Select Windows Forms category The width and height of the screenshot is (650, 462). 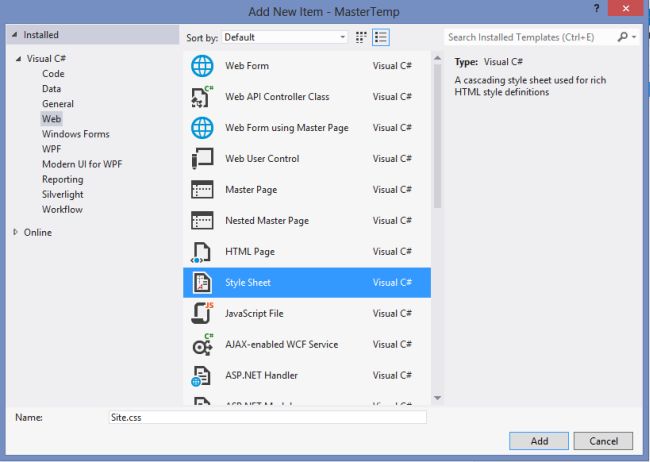pos(76,134)
